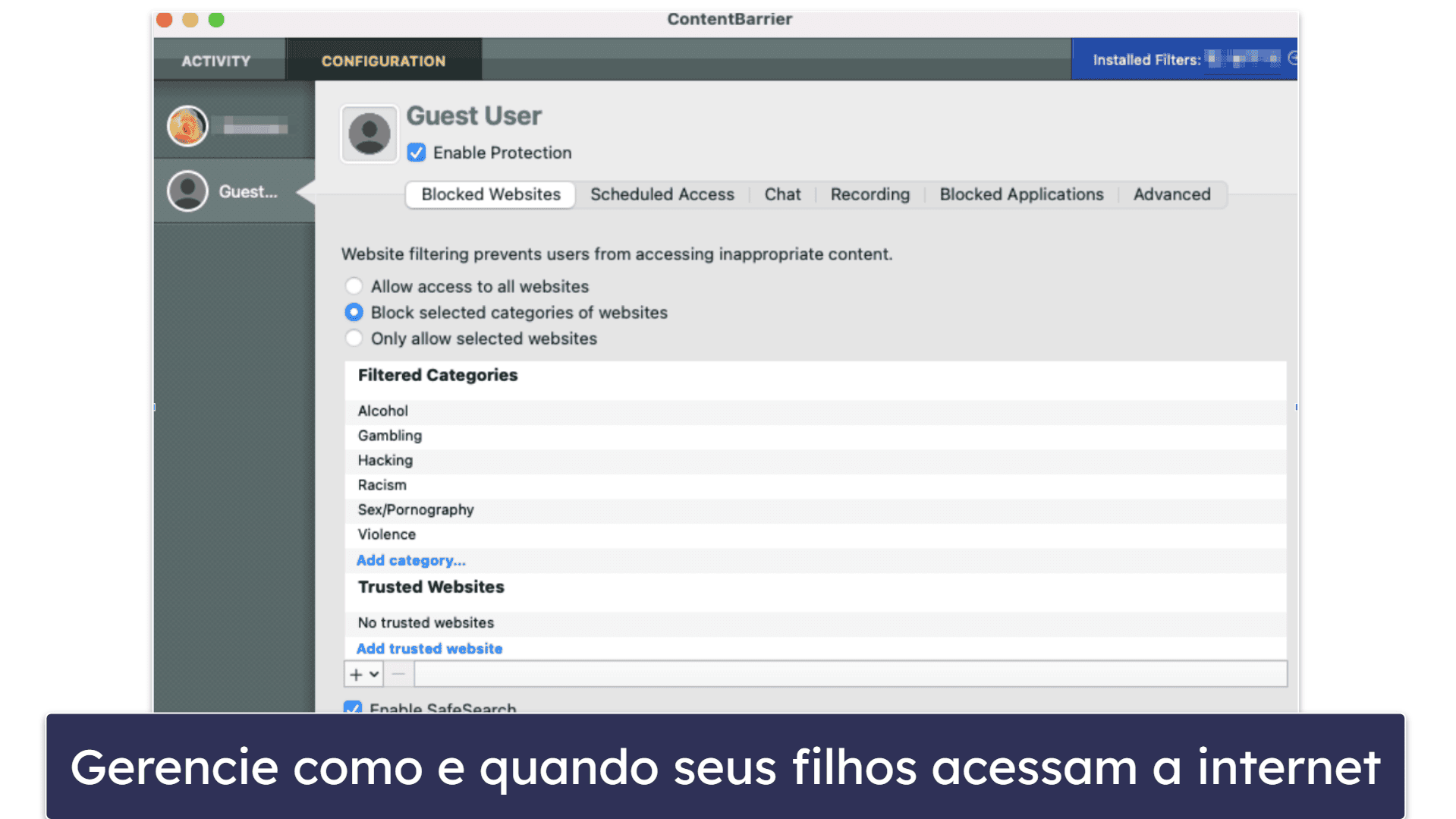Select the Violence category row

click(x=816, y=534)
